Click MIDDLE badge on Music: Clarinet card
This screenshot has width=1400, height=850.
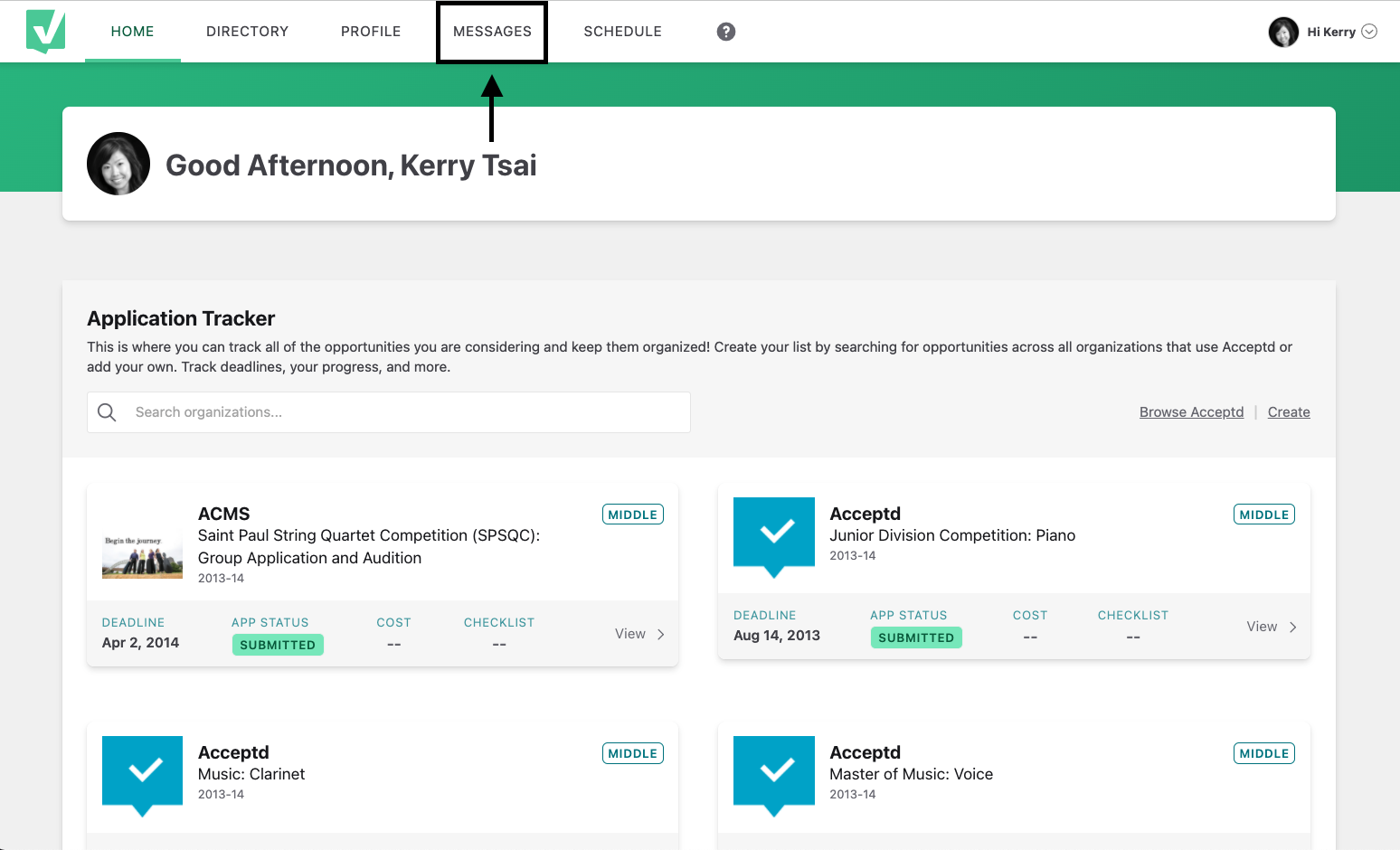(633, 753)
